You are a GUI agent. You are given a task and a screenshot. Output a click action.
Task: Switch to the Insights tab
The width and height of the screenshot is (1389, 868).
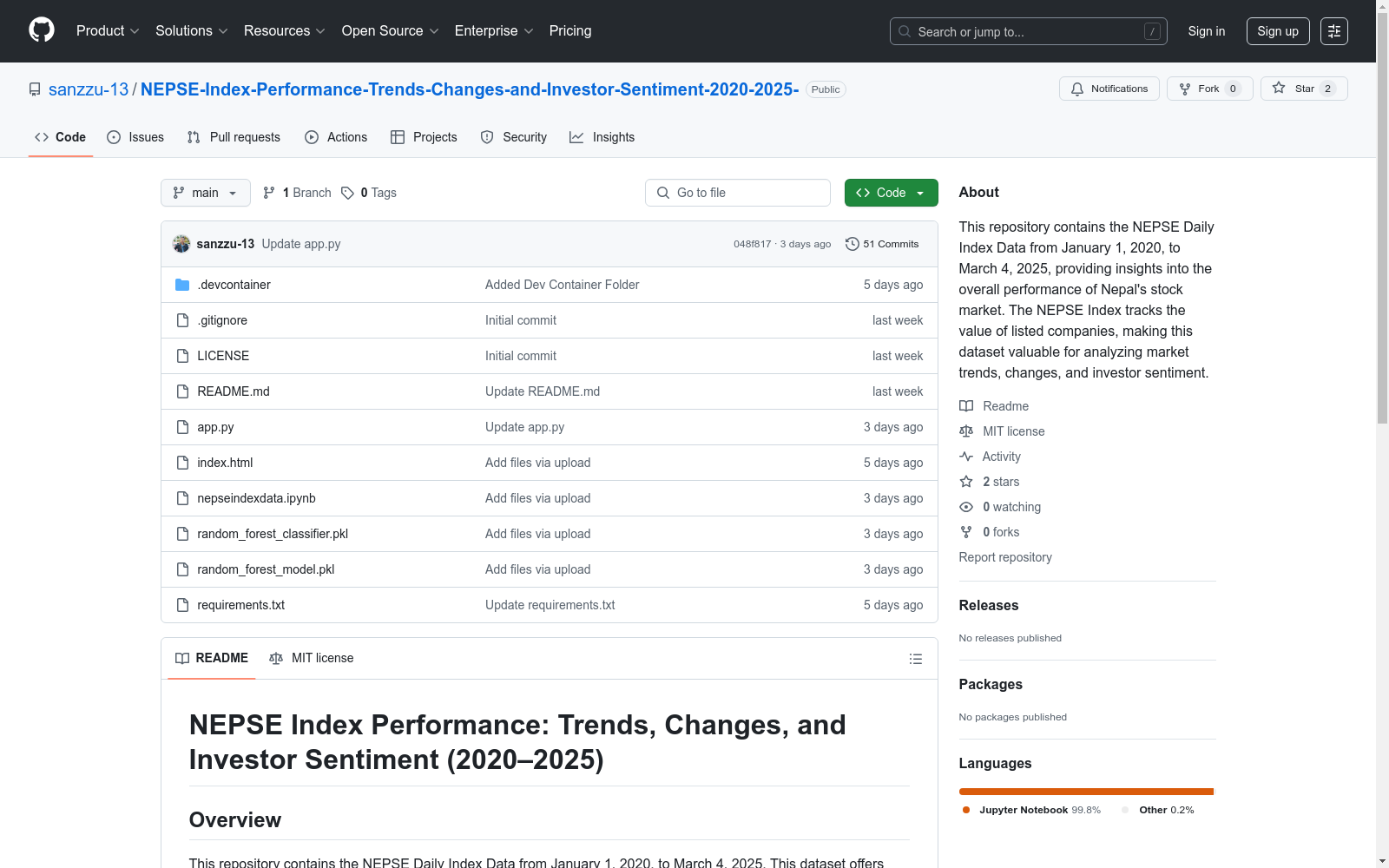(x=602, y=137)
